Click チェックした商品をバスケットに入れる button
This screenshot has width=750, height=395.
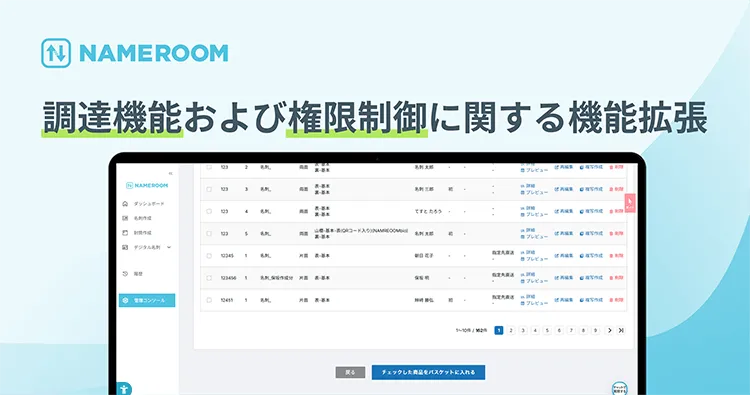click(x=429, y=373)
